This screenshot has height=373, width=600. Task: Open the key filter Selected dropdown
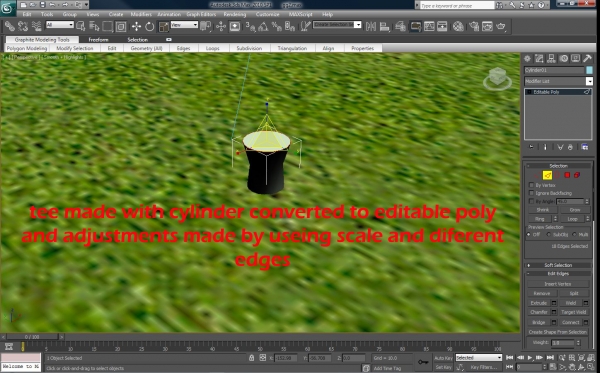[x=478, y=358]
